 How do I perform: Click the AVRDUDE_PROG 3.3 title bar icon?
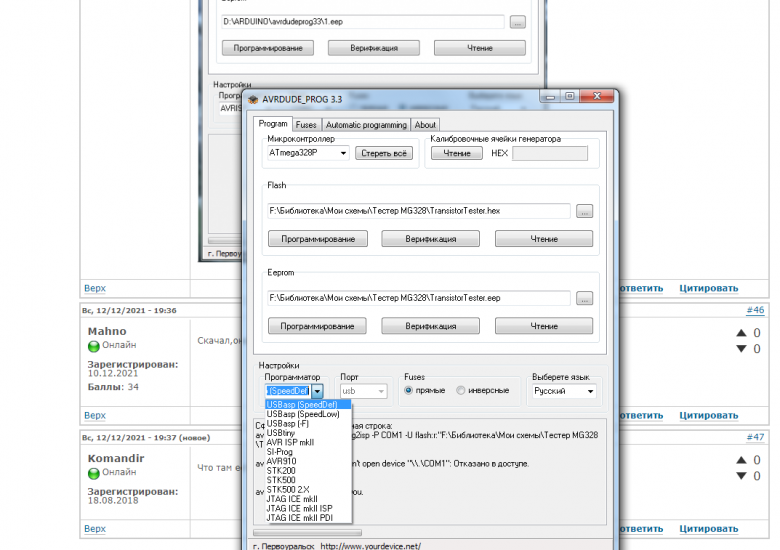(253, 99)
